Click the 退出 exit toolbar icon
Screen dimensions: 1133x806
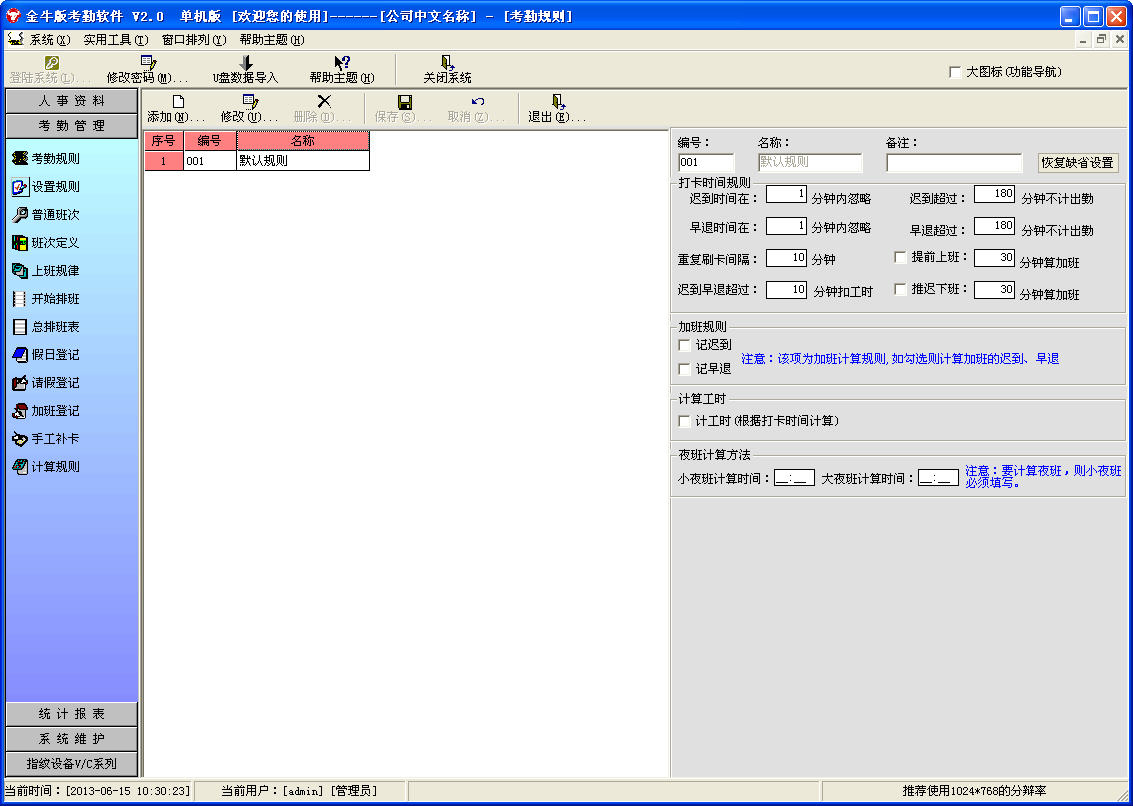tap(558, 102)
